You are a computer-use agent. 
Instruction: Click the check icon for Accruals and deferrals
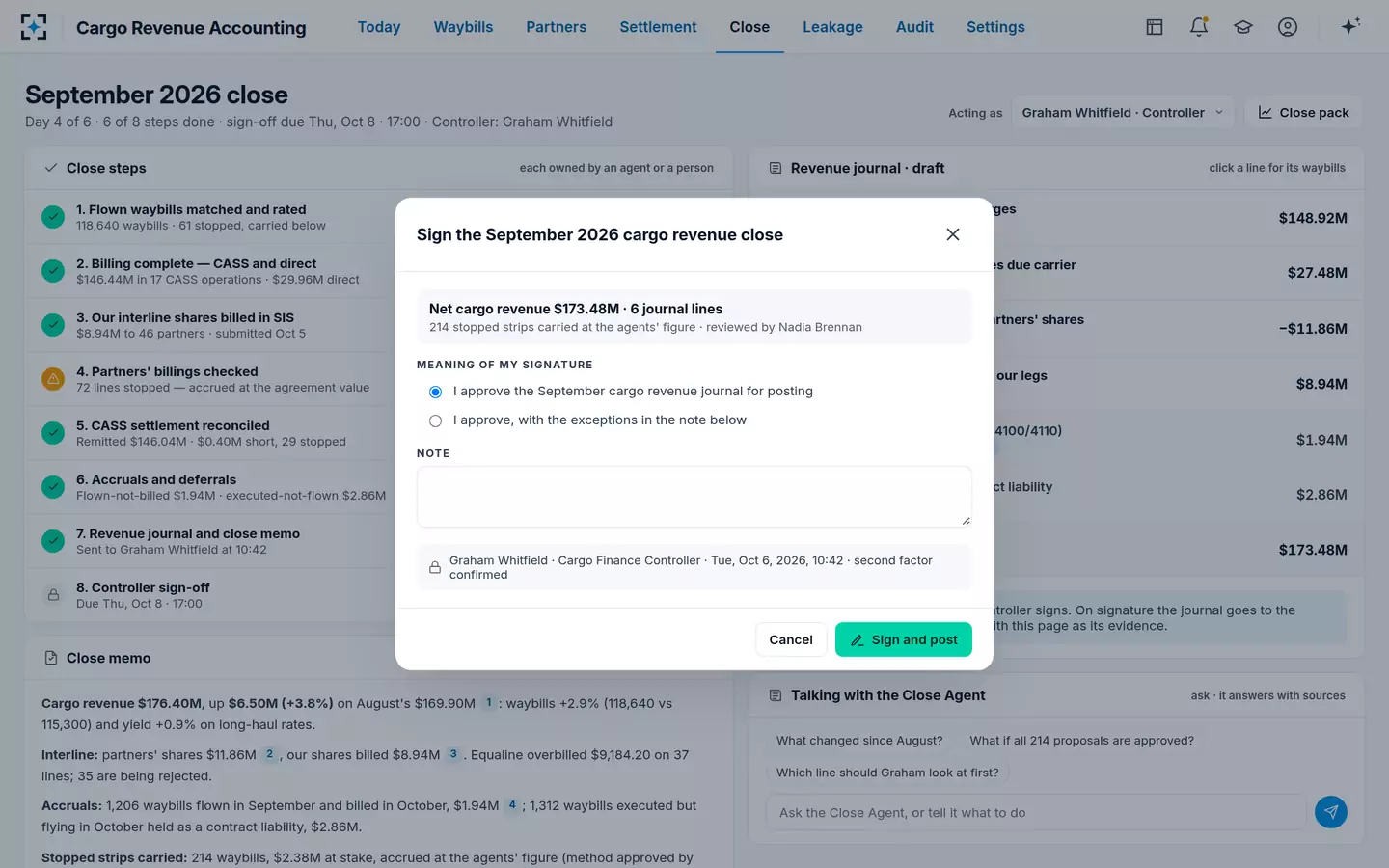[53, 487]
